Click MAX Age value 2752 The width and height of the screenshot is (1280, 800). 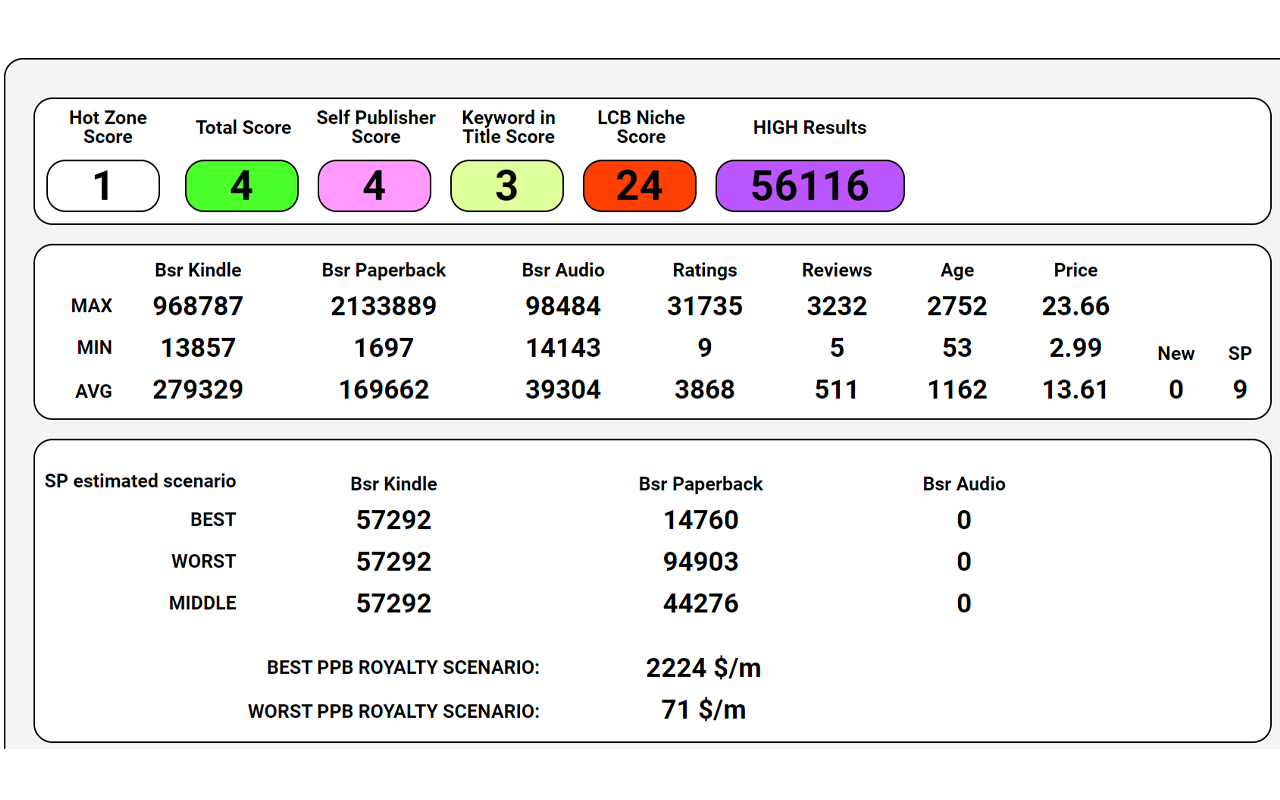(957, 306)
